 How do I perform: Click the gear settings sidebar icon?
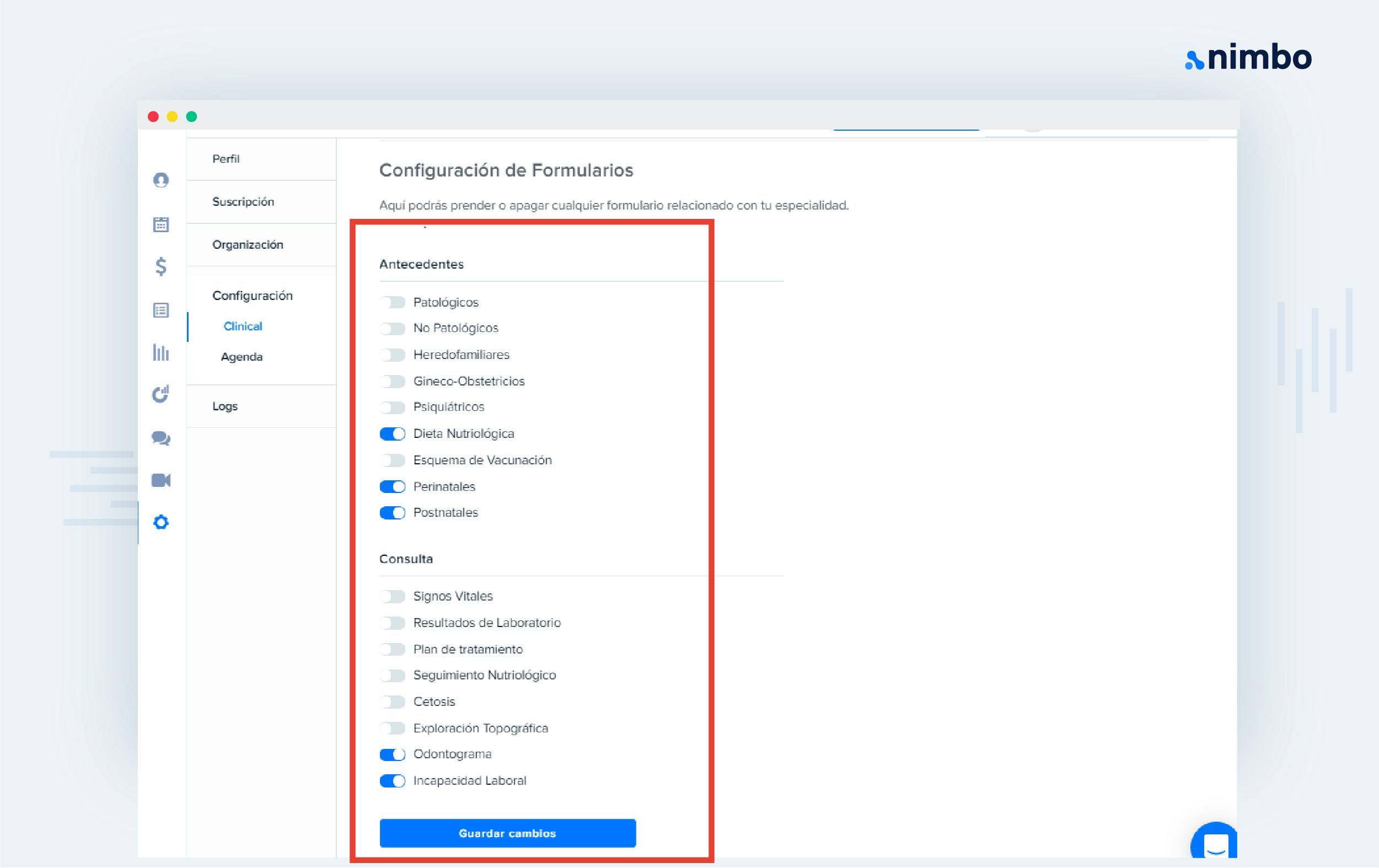[x=161, y=523]
